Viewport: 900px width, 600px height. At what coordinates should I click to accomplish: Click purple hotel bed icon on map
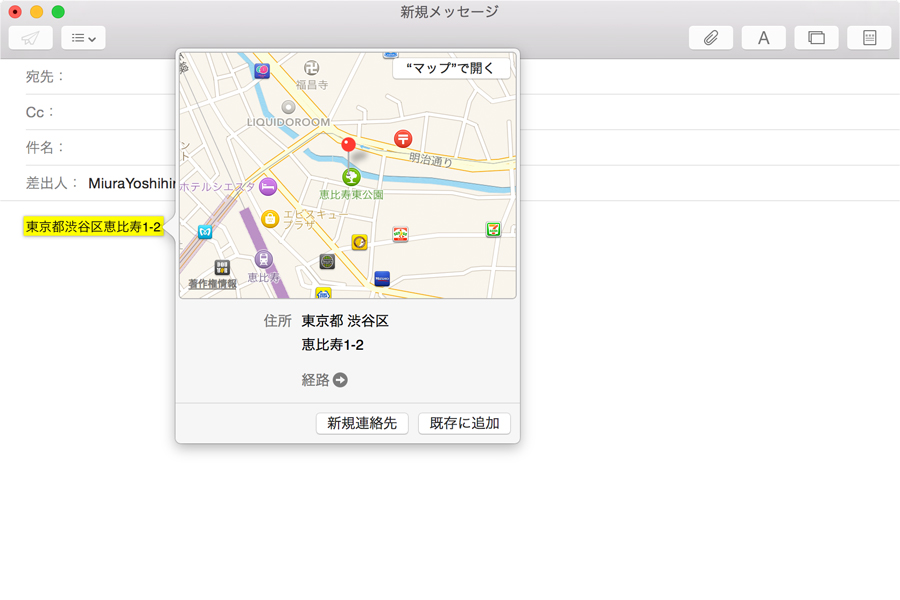tap(268, 187)
